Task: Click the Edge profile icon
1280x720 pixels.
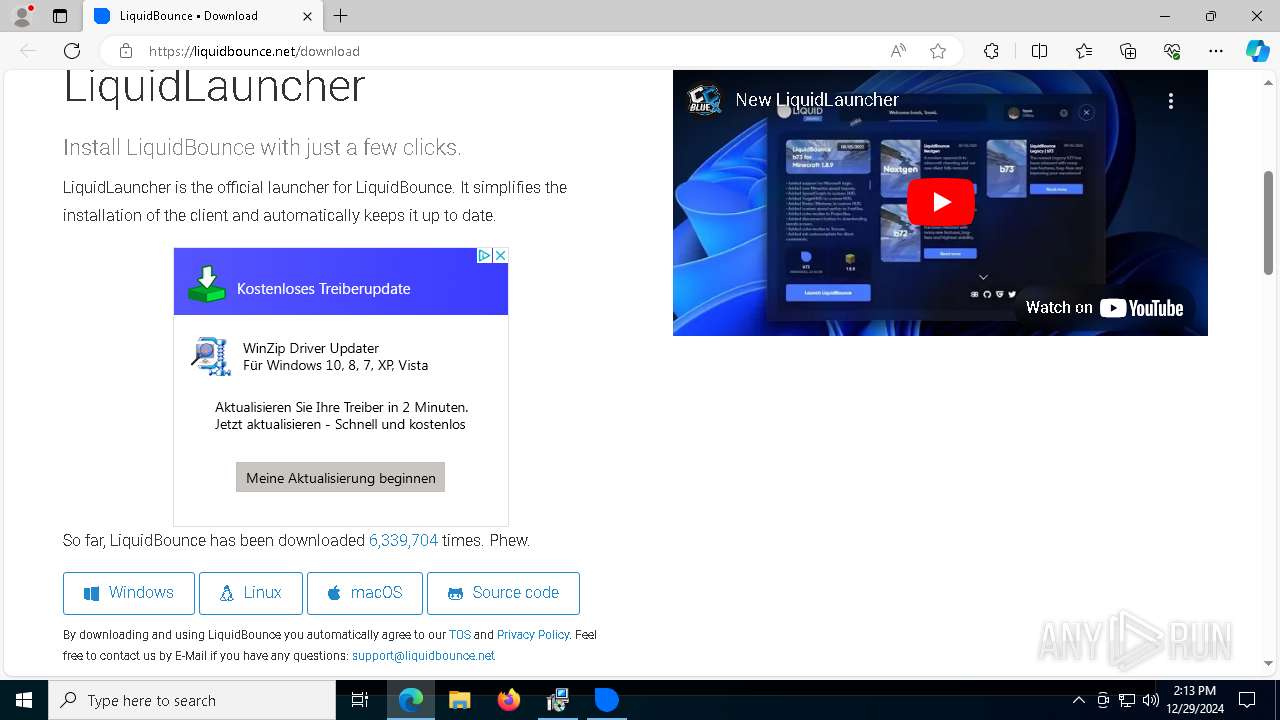Action: [x=22, y=16]
